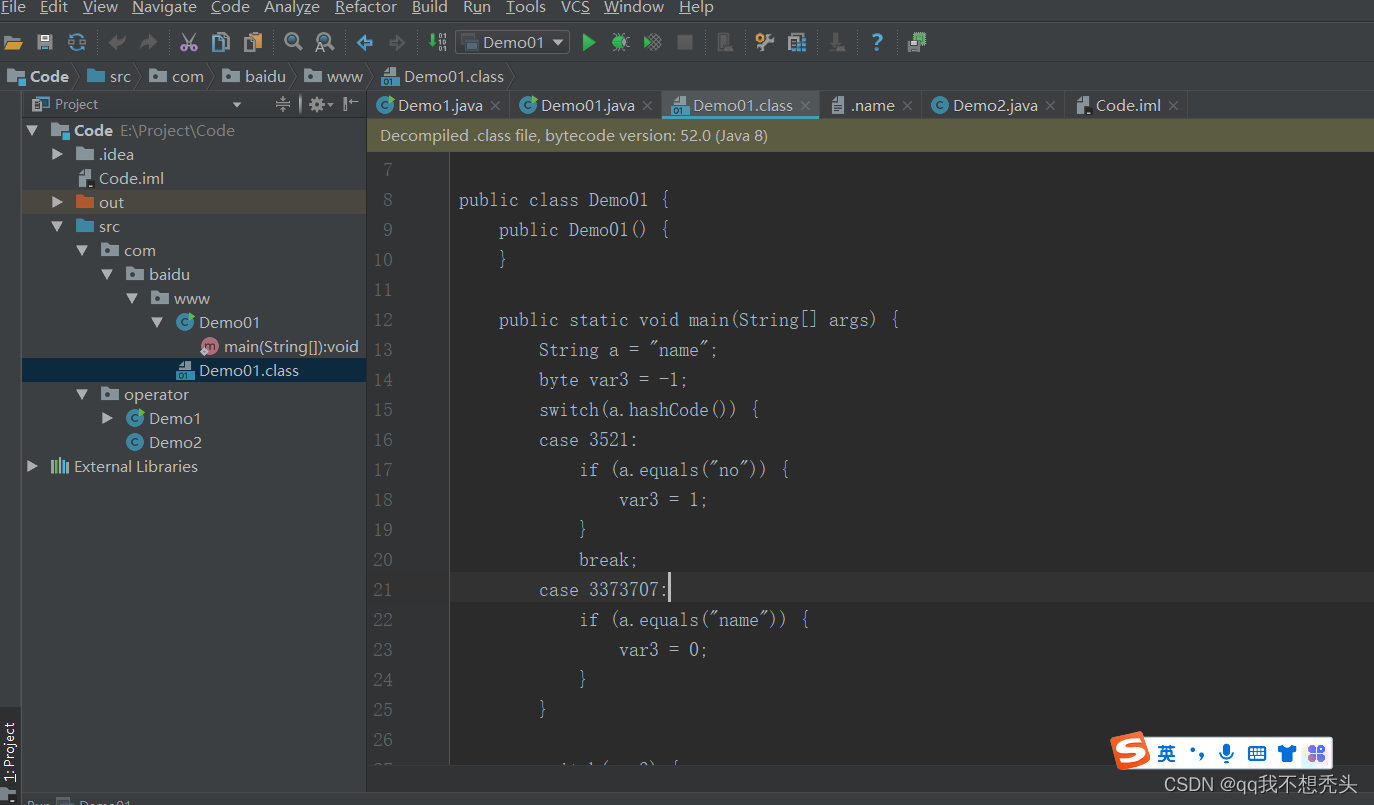The width and height of the screenshot is (1374, 805).
Task: Expand the out folder
Action: [57, 202]
